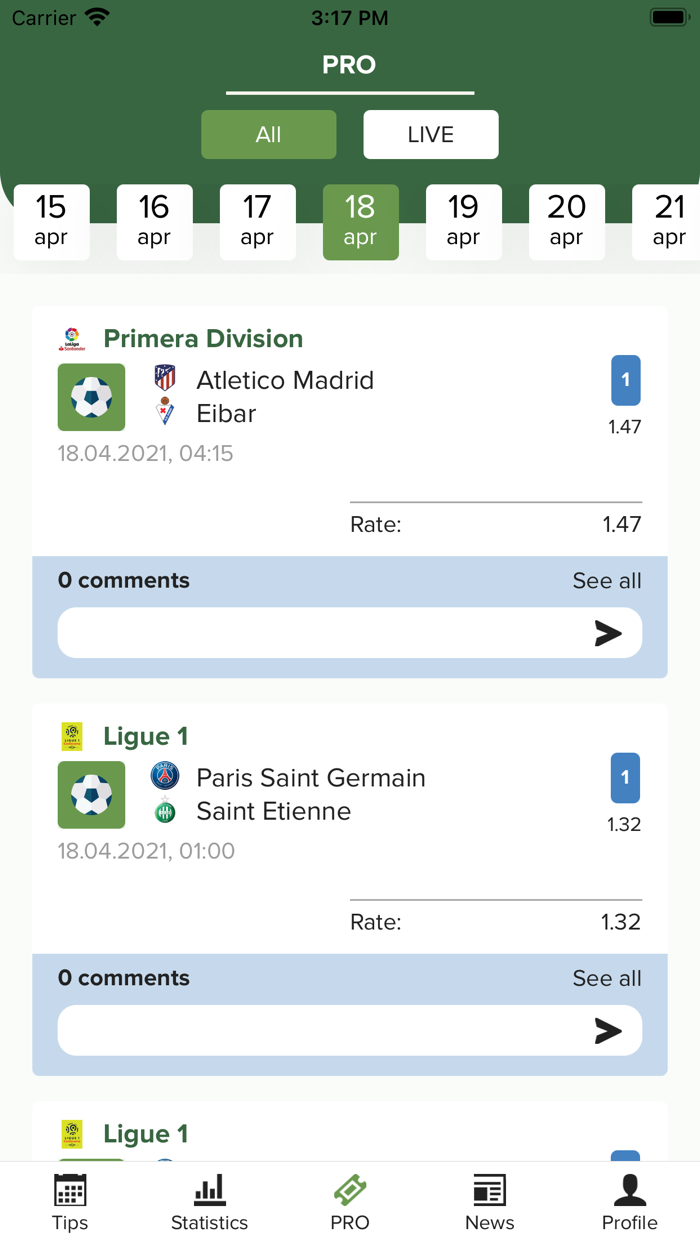Enable the All matches filter

pyautogui.click(x=268, y=134)
